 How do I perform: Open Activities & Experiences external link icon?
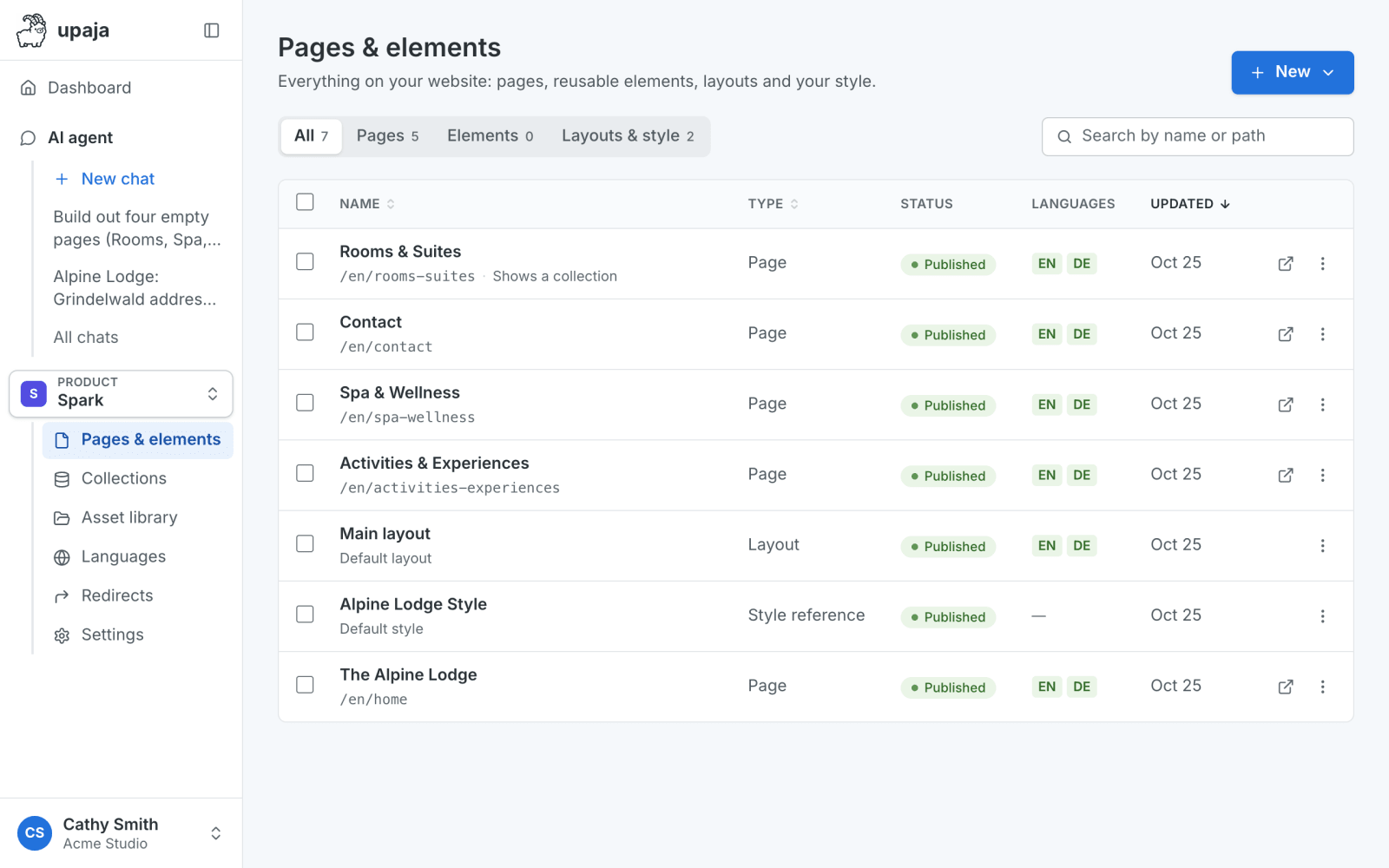pos(1286,475)
